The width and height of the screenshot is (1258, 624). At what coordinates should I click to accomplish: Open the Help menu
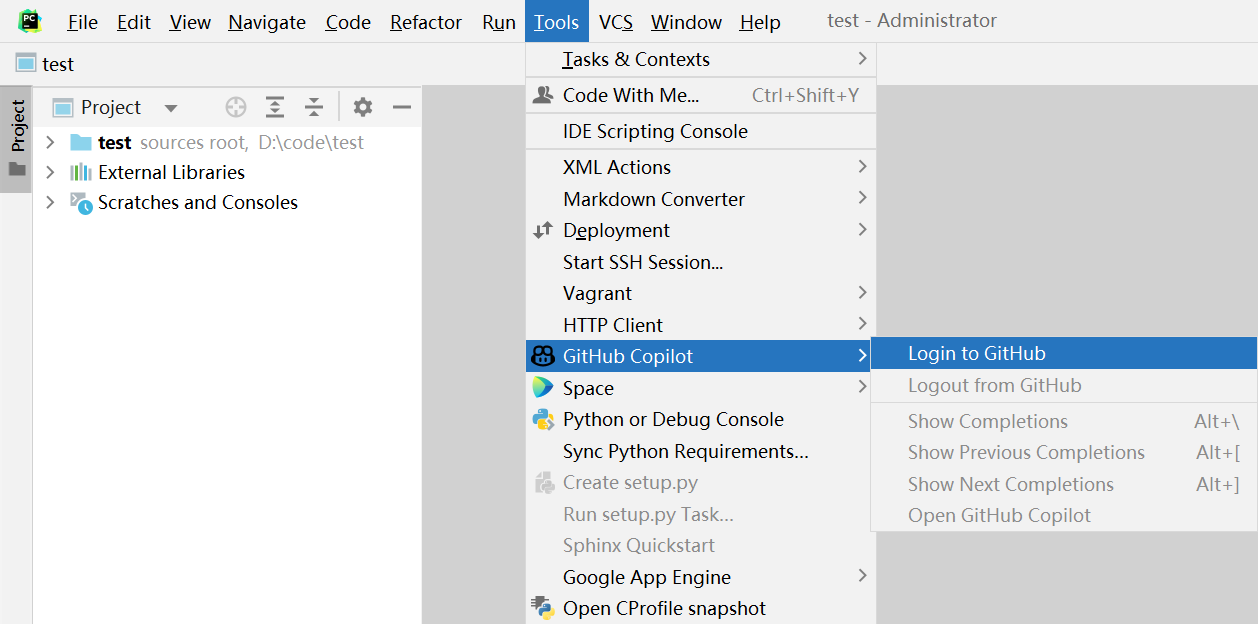760,22
